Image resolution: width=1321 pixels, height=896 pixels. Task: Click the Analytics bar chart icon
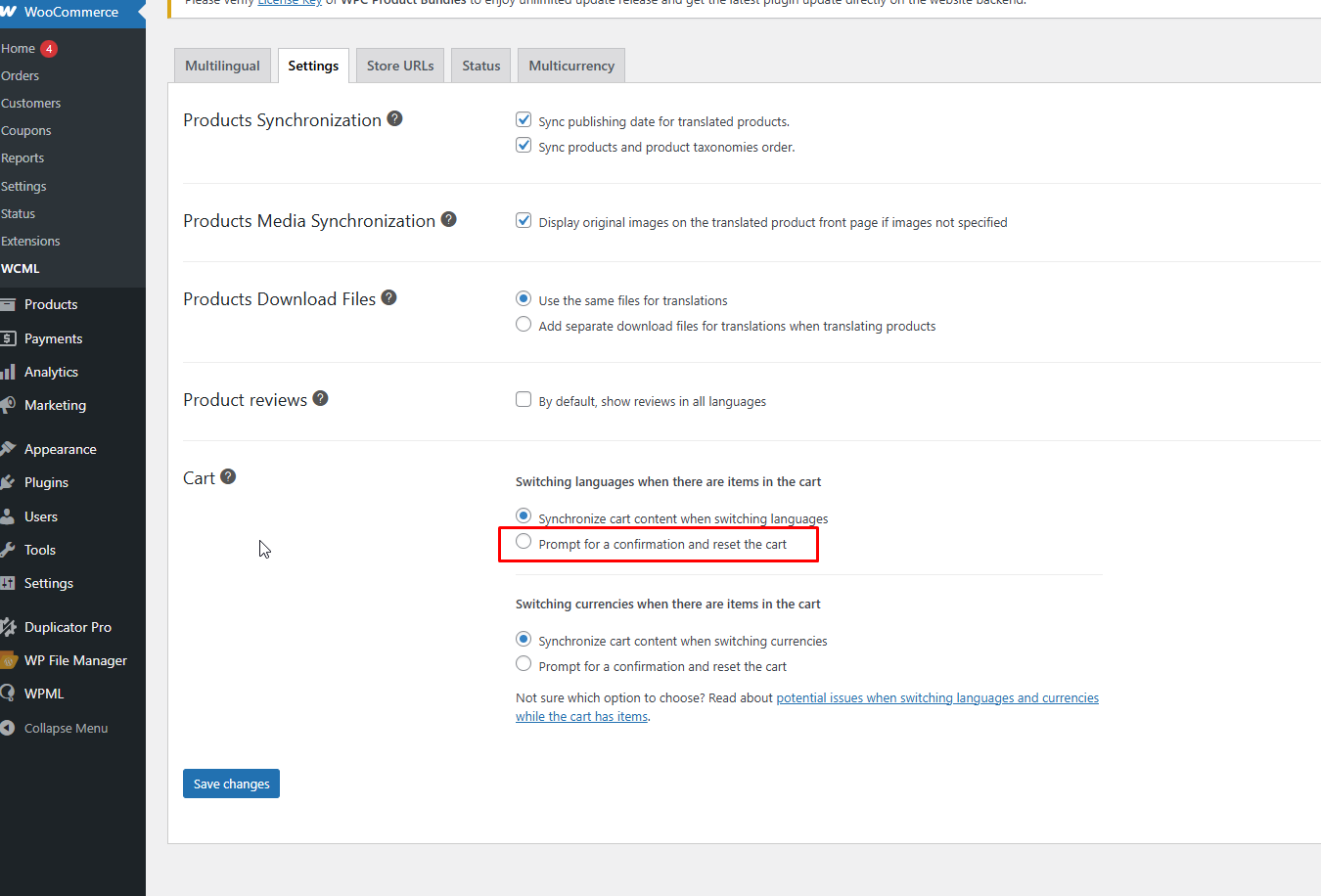[x=8, y=372]
